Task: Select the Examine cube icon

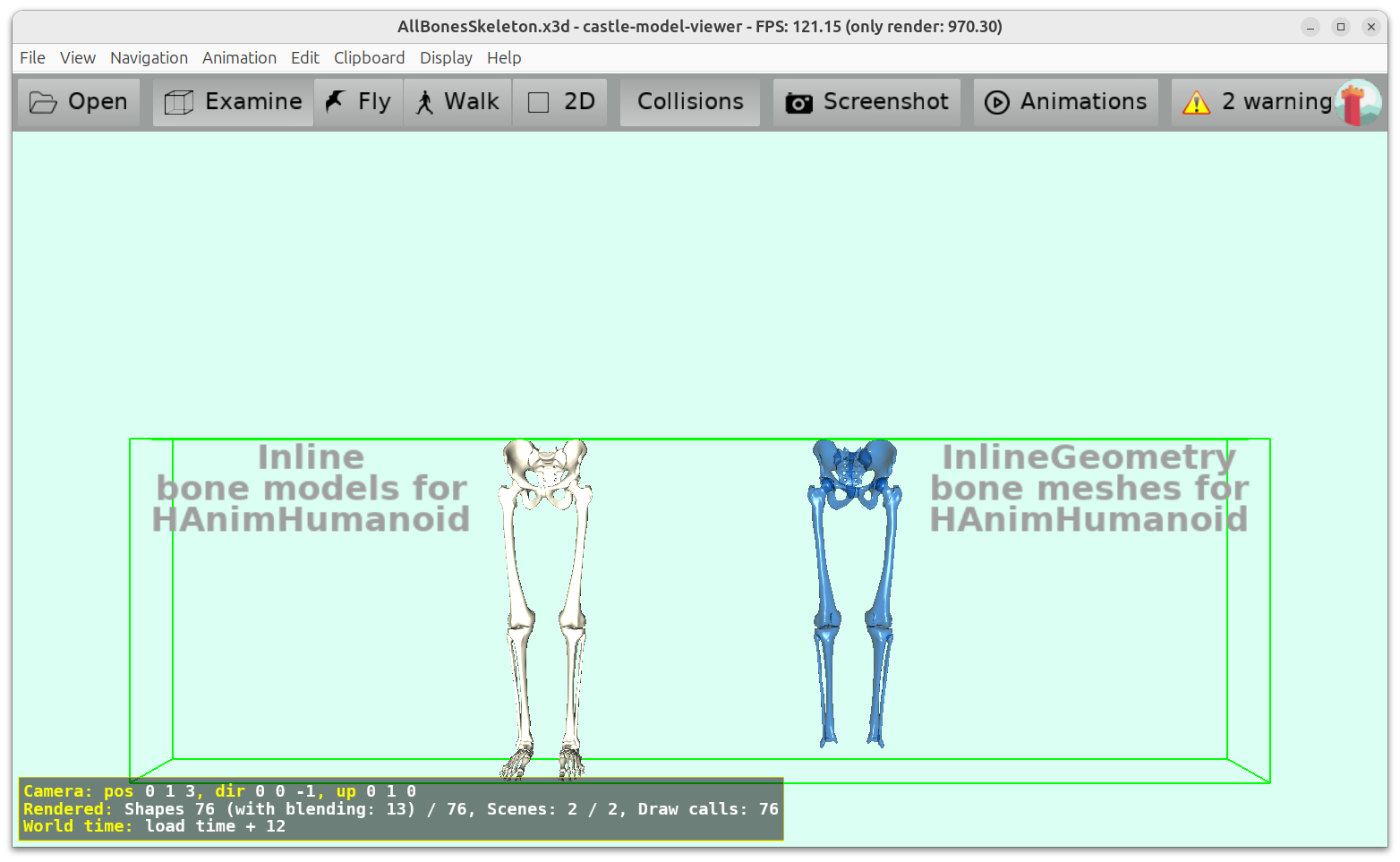Action: pyautogui.click(x=179, y=102)
